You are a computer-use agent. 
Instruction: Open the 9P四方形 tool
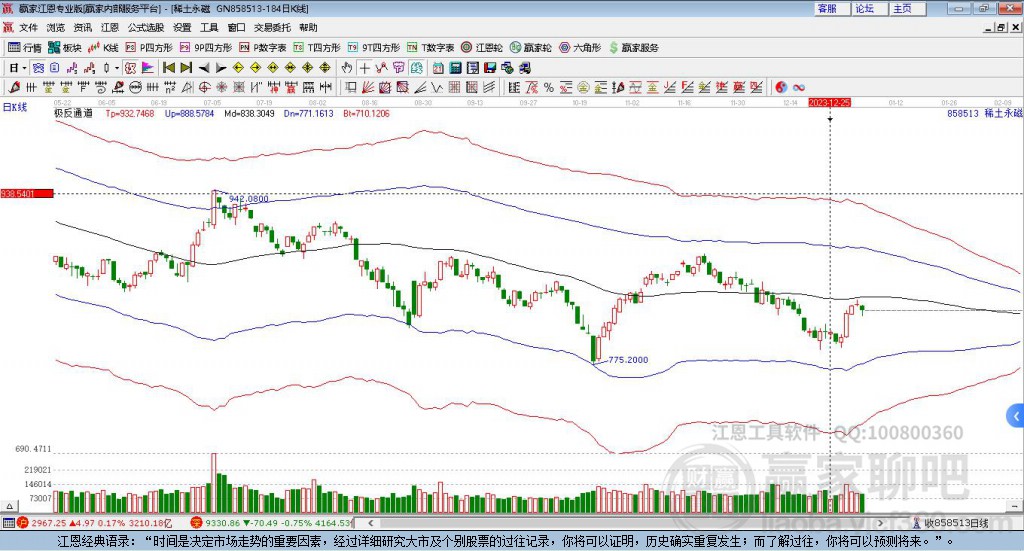pyautogui.click(x=206, y=48)
